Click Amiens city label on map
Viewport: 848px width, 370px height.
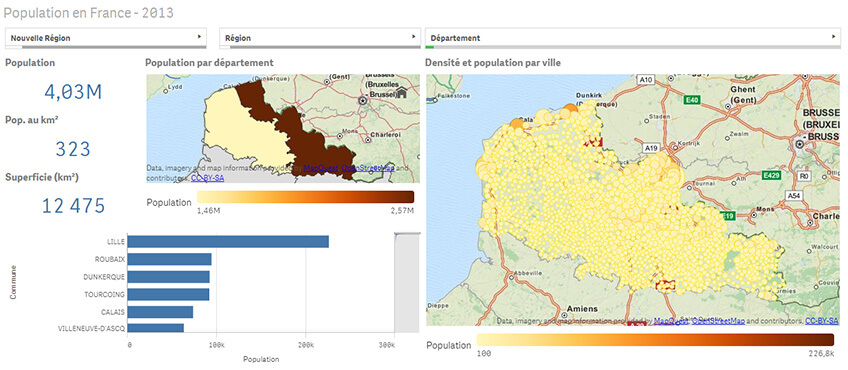[x=582, y=309]
